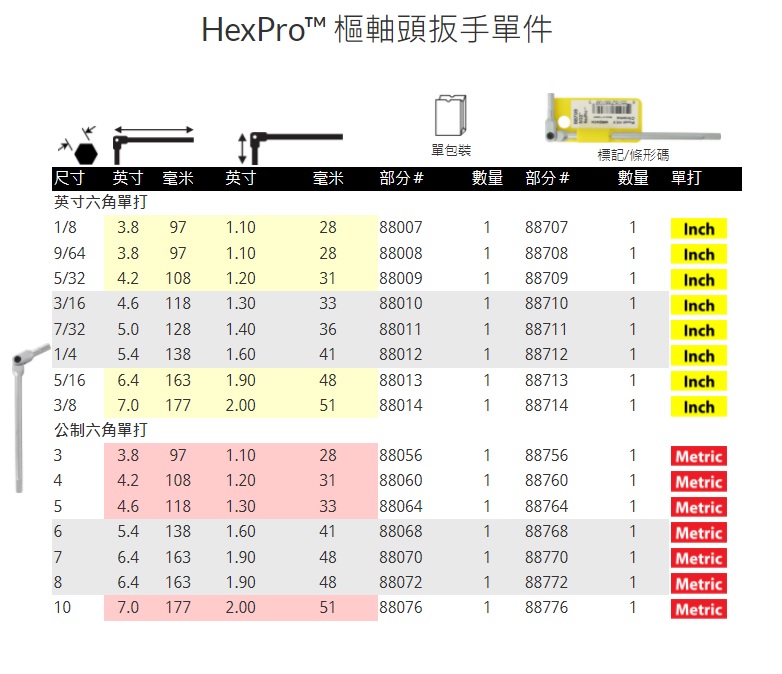Select part number 88776
Image resolution: width=782 pixels, height=674 pixels.
(546, 608)
